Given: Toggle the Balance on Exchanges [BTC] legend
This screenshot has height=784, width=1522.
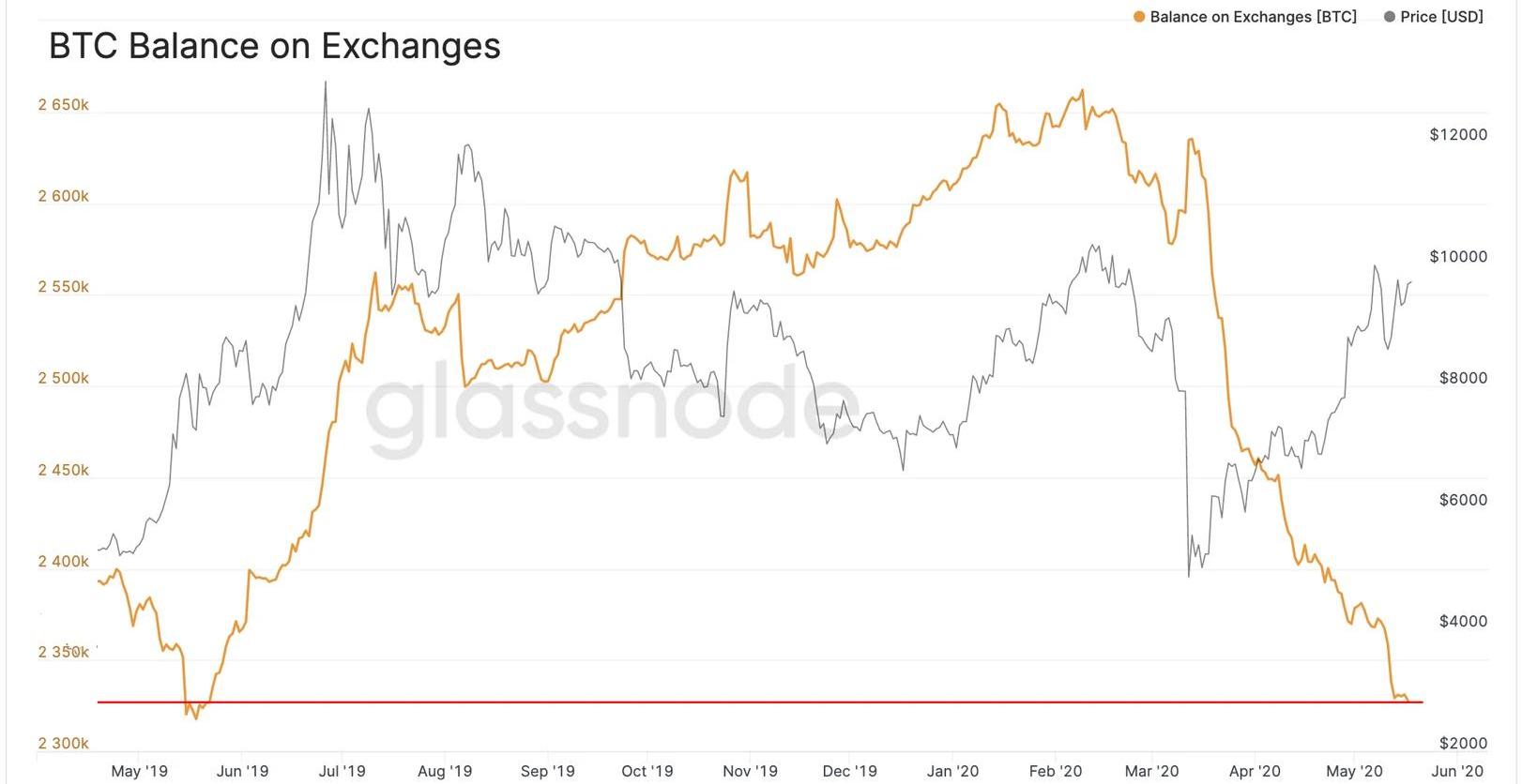Looking at the screenshot, I should pyautogui.click(x=1245, y=17).
